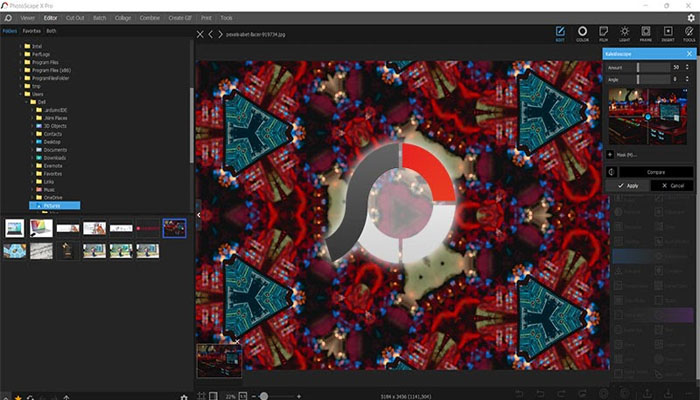Select the highlighted kaleidoscope photo thumbnail

tap(174, 228)
